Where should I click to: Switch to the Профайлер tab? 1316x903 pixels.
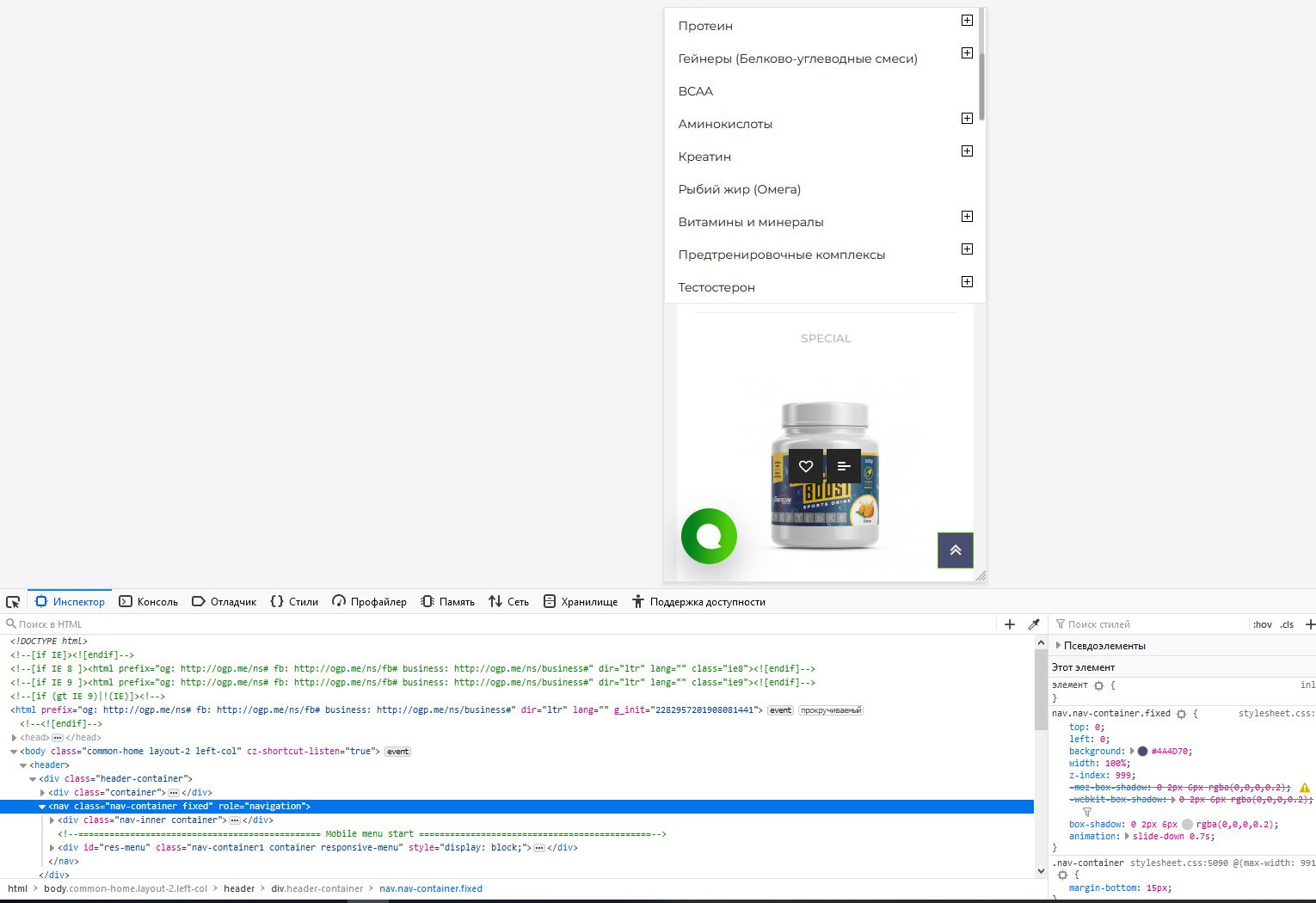pyautogui.click(x=369, y=602)
